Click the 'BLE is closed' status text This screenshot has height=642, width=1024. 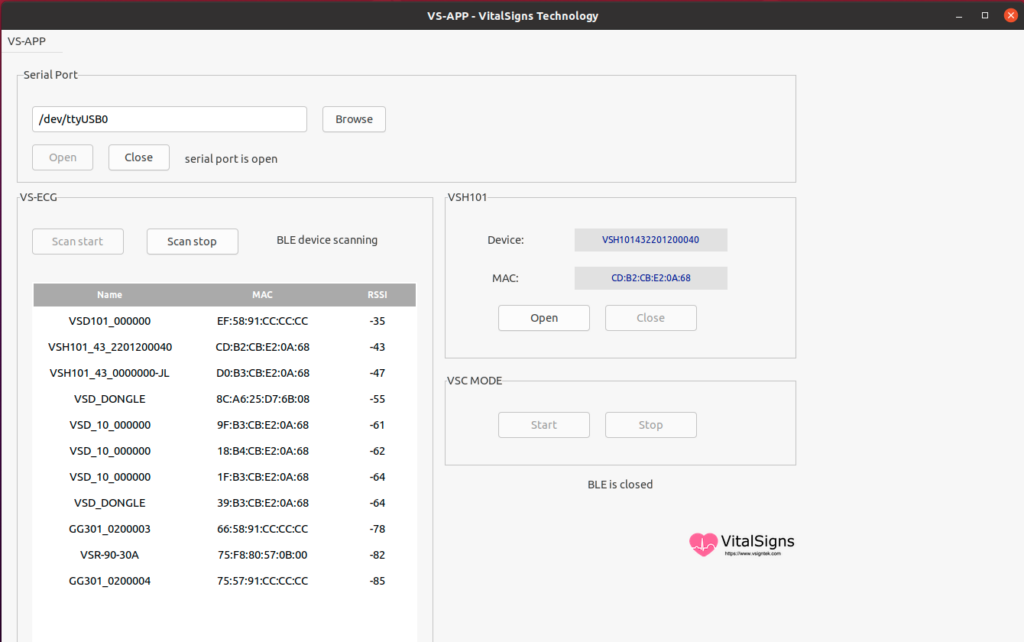[x=620, y=484]
